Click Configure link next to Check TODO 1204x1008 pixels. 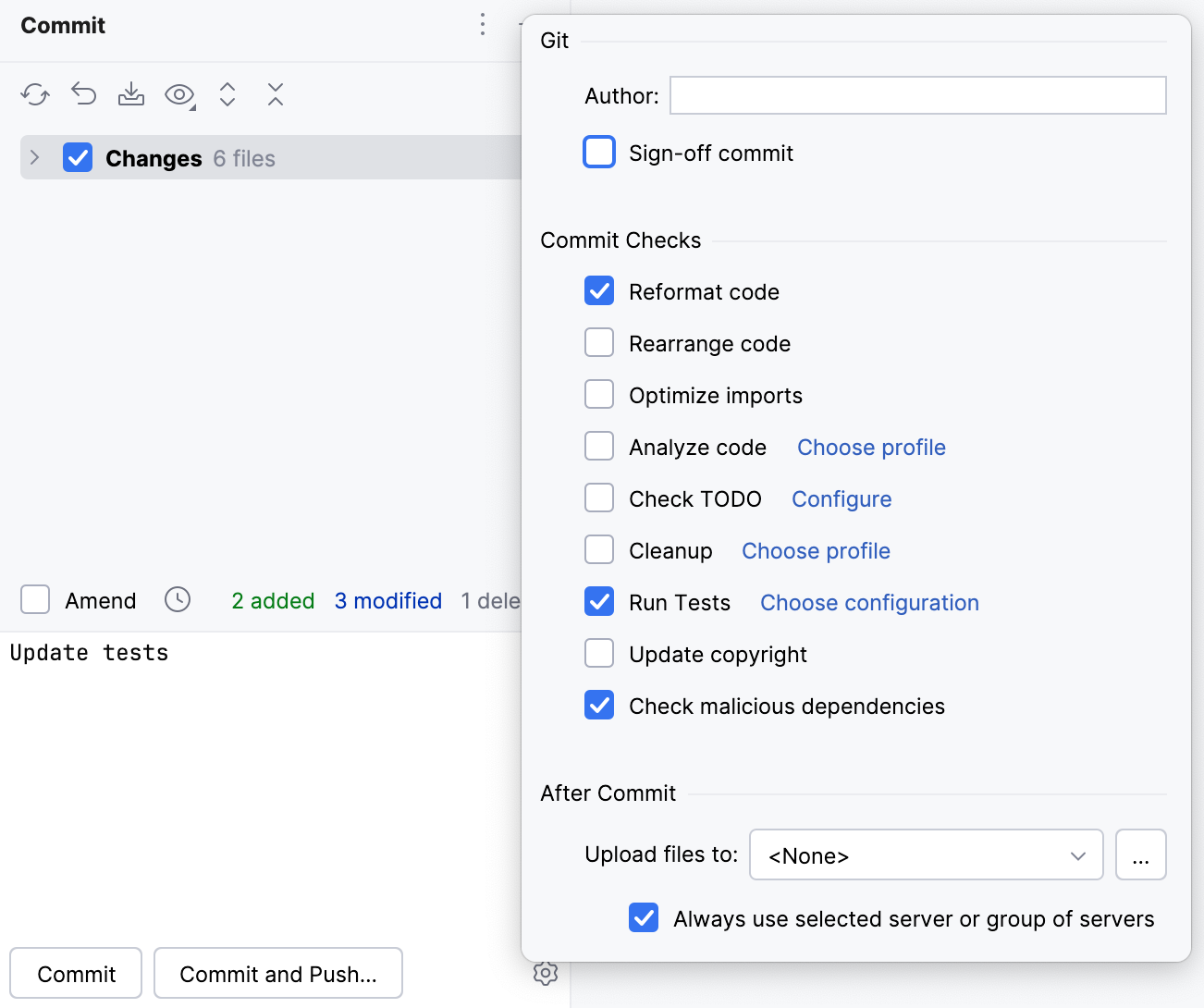tap(842, 499)
